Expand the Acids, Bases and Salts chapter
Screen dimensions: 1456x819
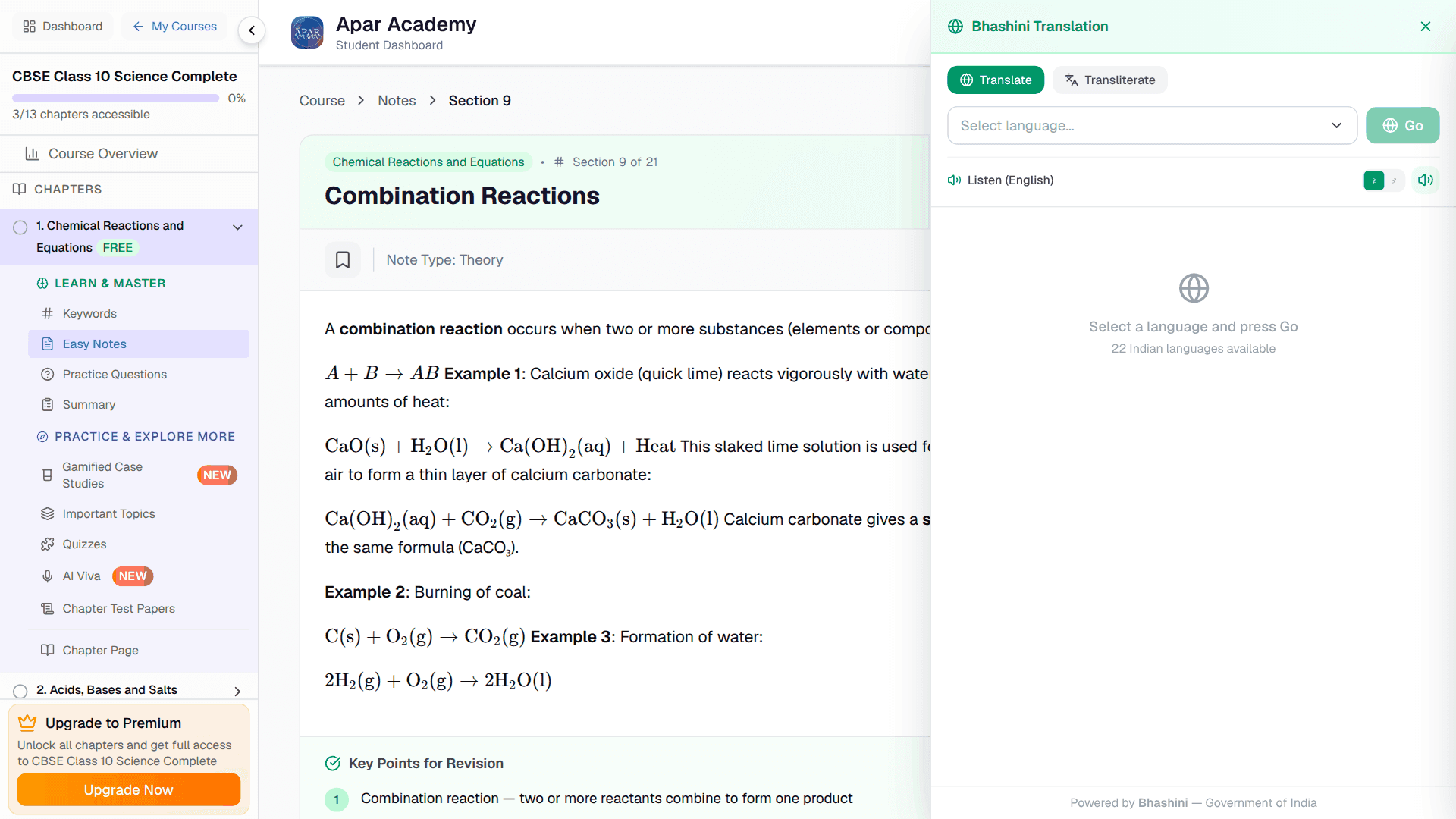coord(237,692)
